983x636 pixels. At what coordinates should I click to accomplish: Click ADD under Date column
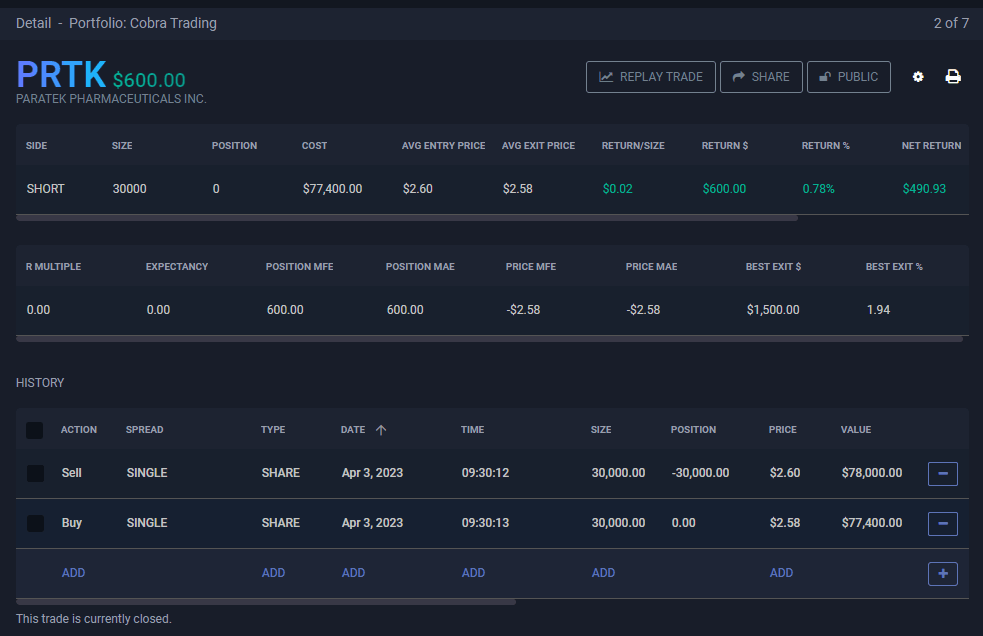tap(353, 573)
